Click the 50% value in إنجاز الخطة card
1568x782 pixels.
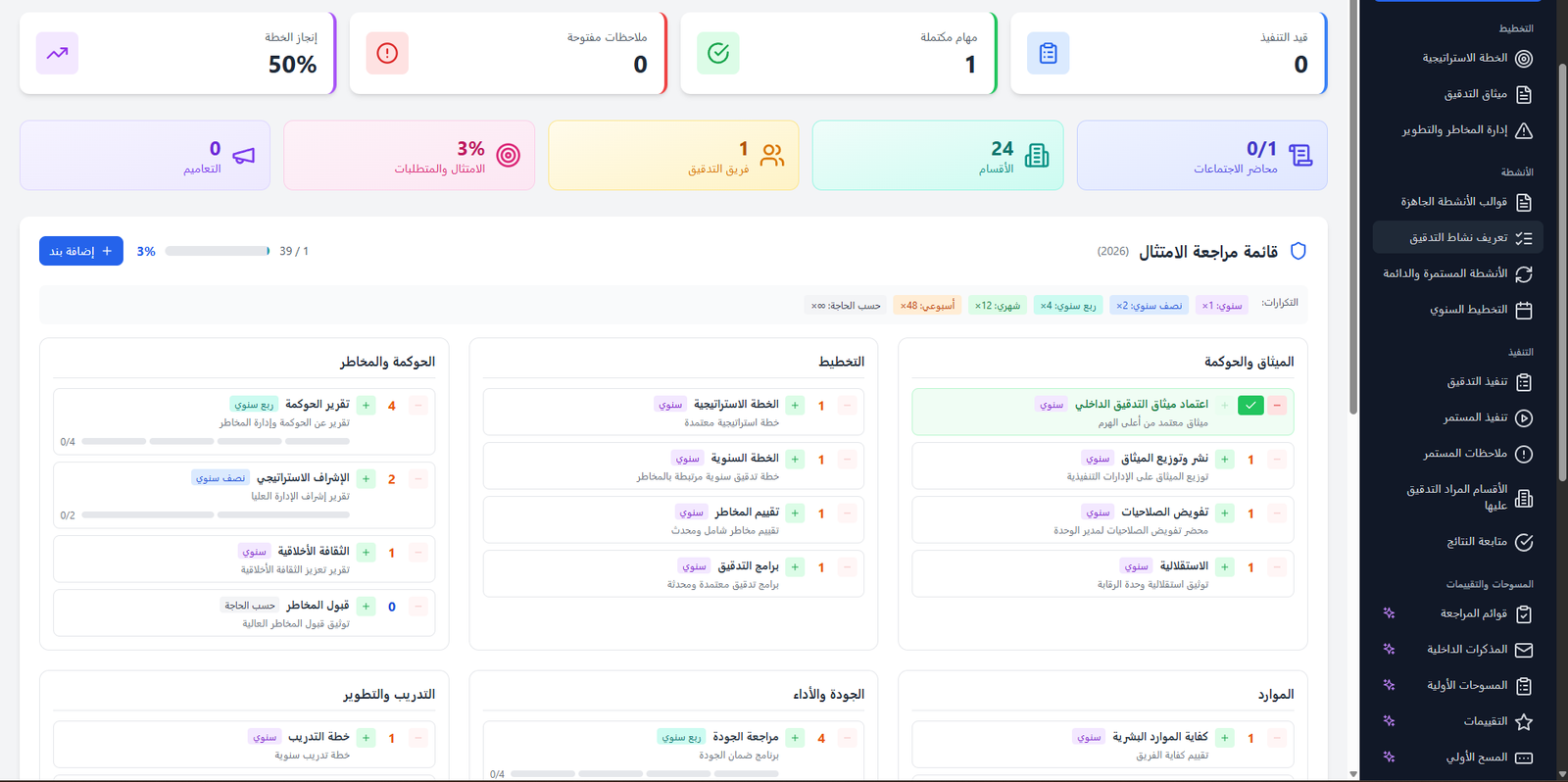293,65
